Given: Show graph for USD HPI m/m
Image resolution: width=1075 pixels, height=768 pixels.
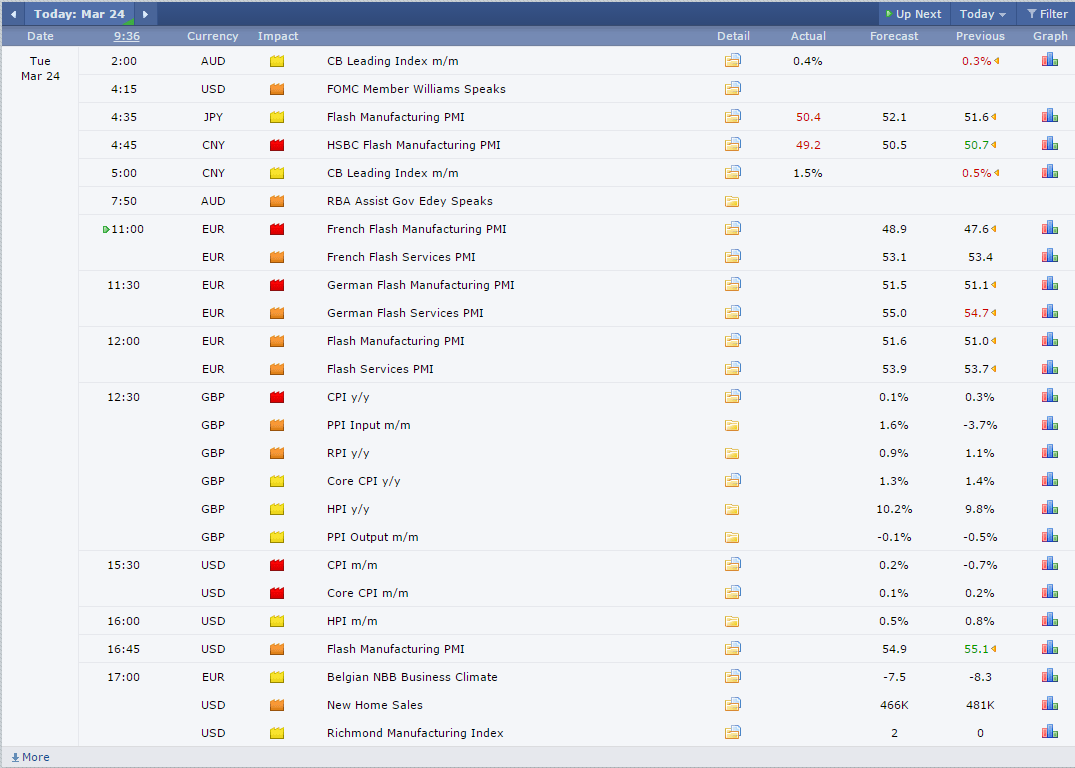Looking at the screenshot, I should [x=1050, y=621].
